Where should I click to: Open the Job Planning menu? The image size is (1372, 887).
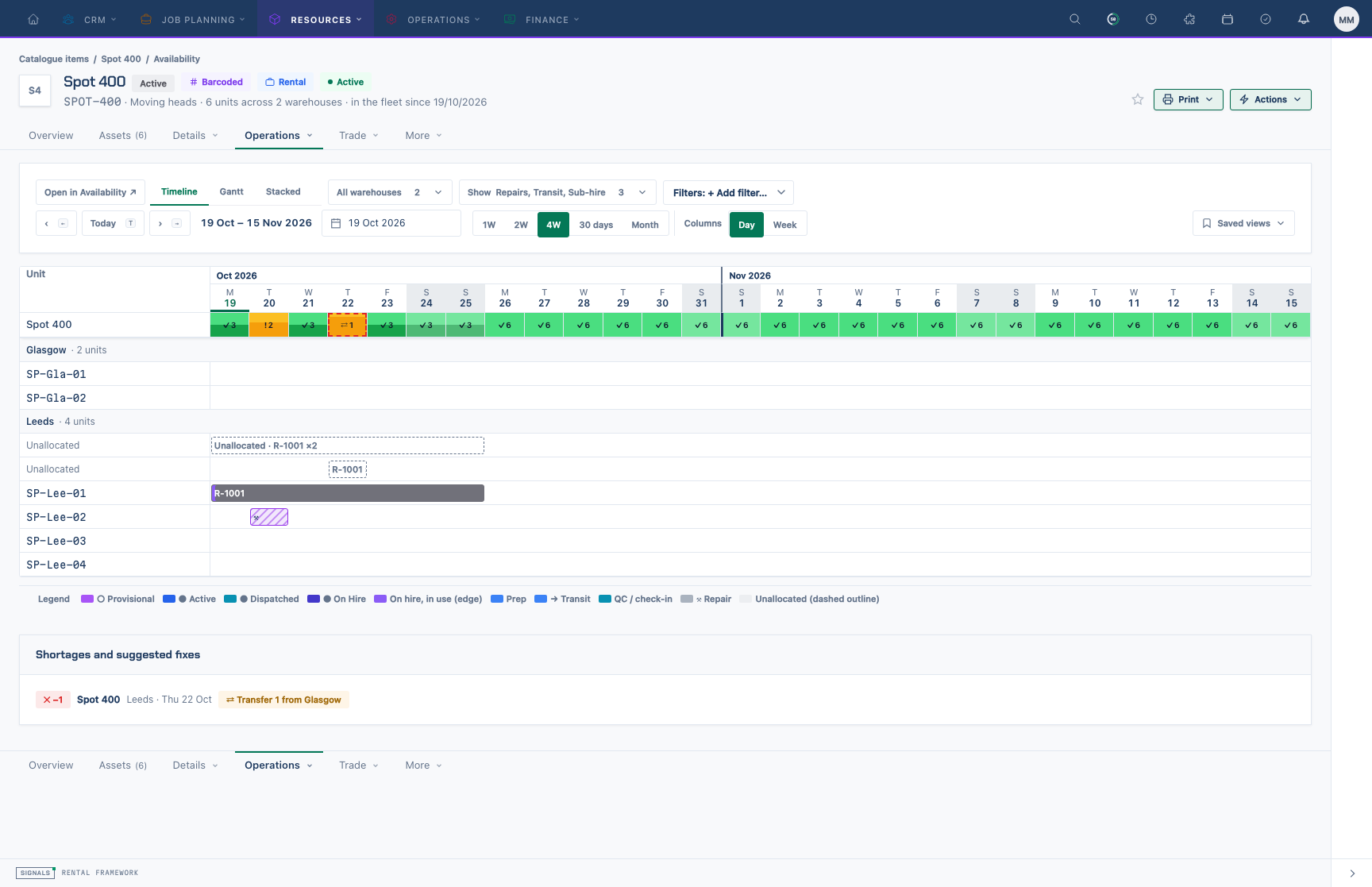pyautogui.click(x=191, y=19)
